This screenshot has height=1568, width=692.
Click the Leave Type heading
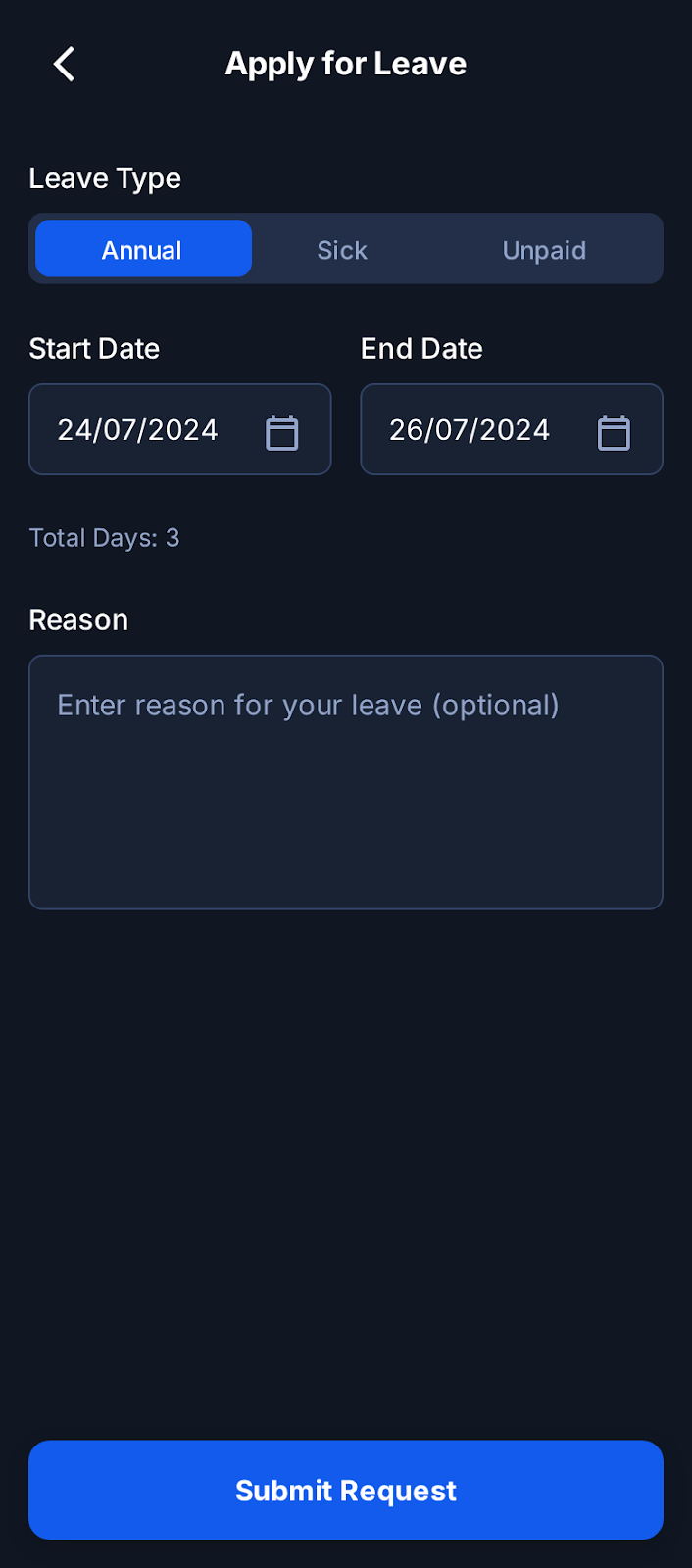point(105,178)
